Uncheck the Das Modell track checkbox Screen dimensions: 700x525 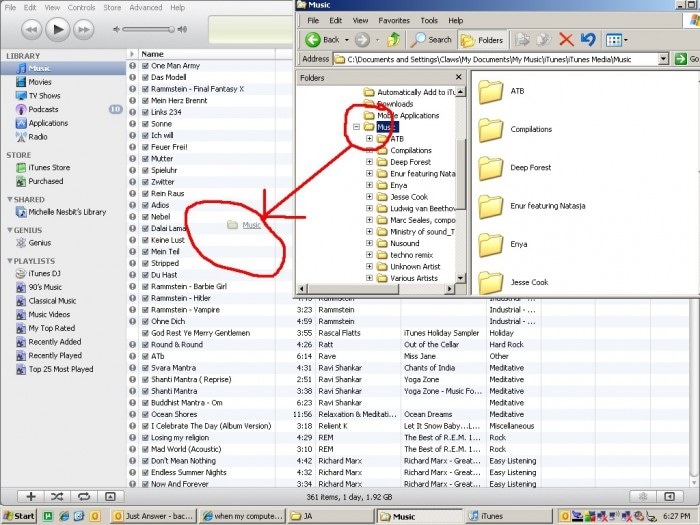tap(145, 77)
